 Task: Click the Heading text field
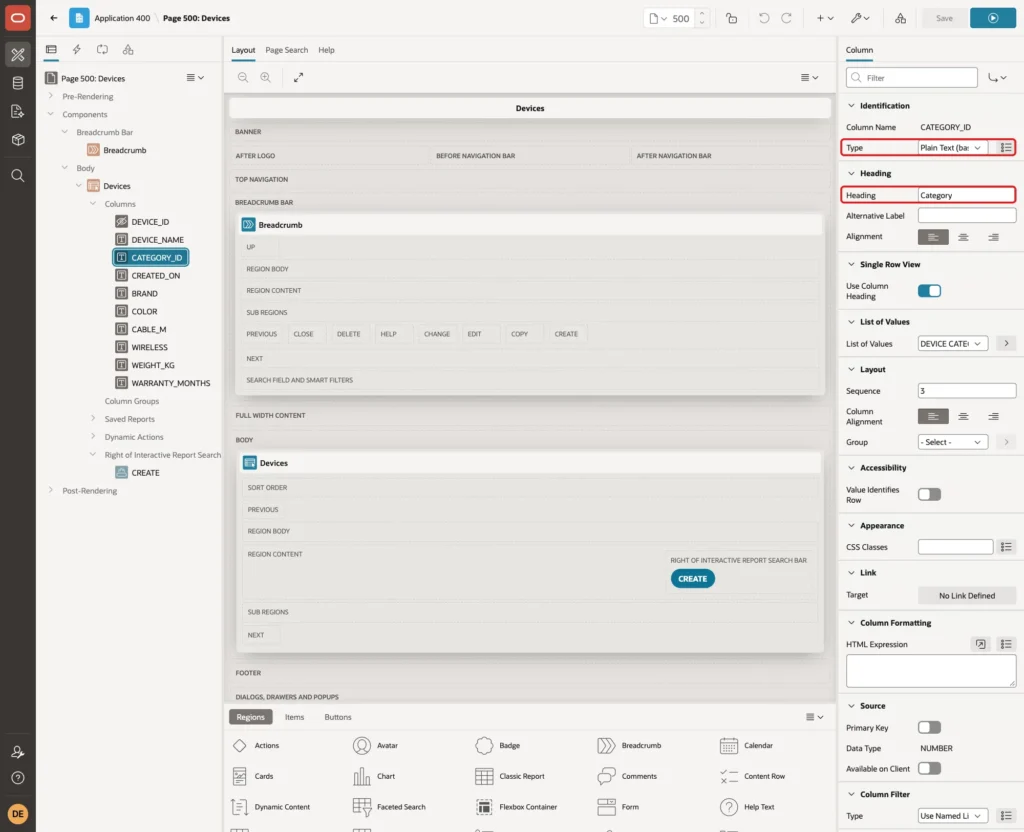point(967,195)
